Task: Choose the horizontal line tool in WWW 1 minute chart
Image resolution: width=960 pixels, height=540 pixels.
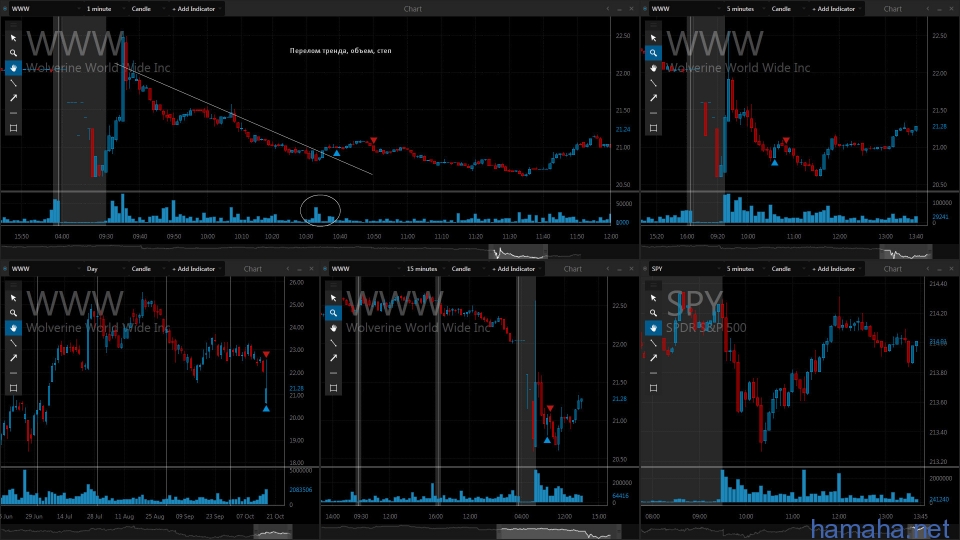Action: 13,113
